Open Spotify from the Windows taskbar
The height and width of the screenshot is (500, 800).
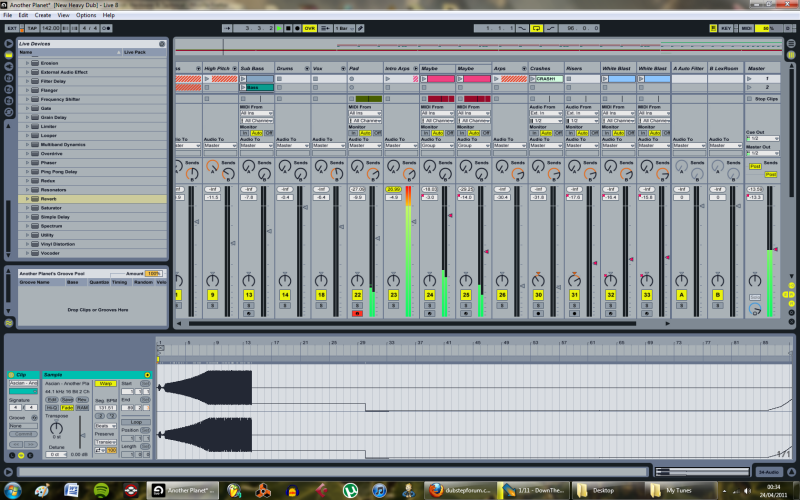101,491
